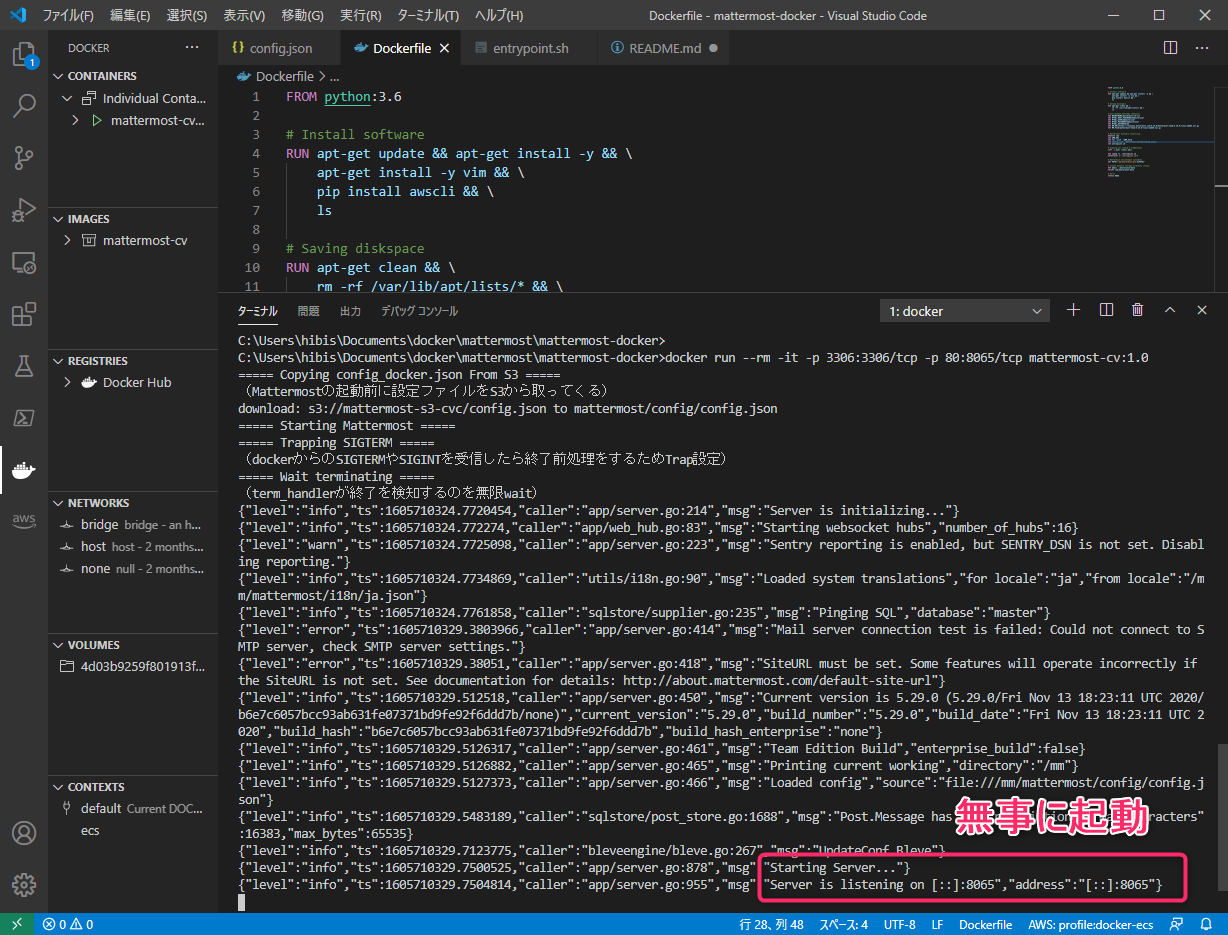Open the Remote Explorer view

click(24, 262)
